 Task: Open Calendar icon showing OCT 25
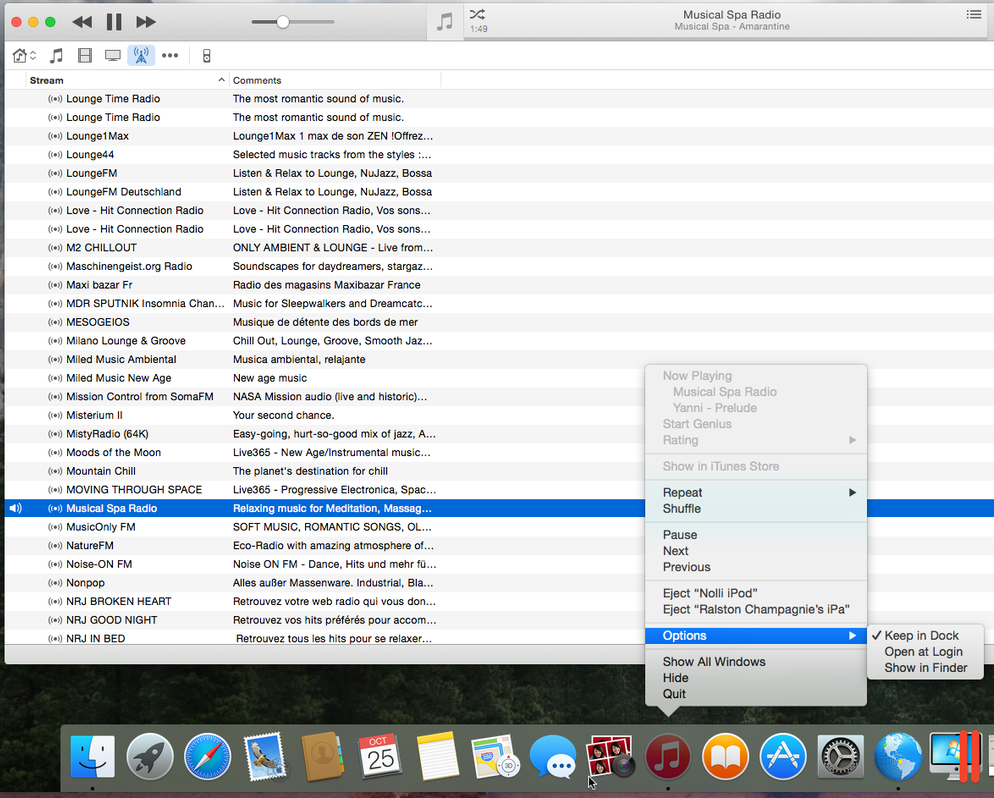pyautogui.click(x=380, y=756)
